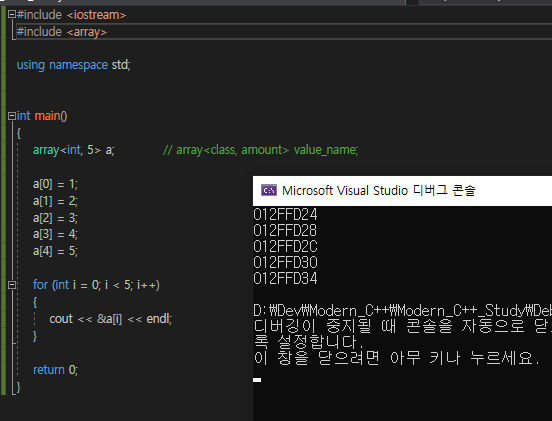This screenshot has height=421, width=552.
Task: Click the 'for (int i = 0; i < 5; i++)' line
Action: 96,285
